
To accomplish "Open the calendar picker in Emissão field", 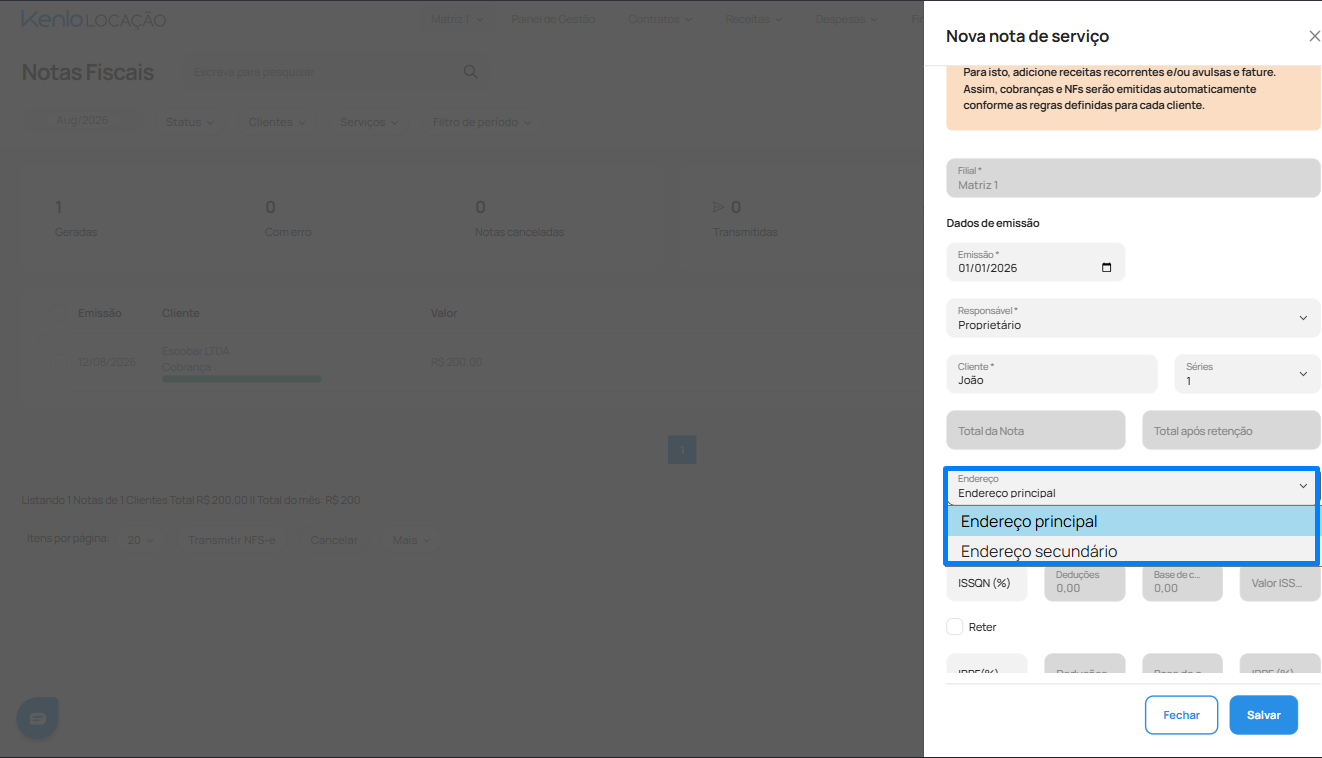I will (x=1106, y=268).
